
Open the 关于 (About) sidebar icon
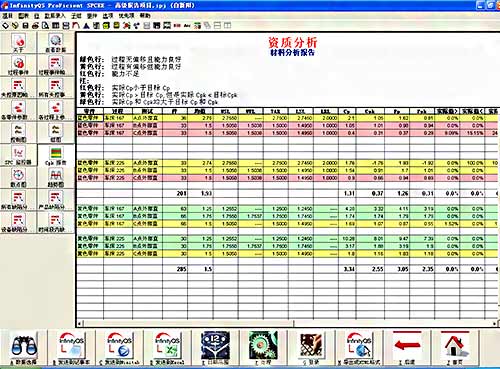18,43
